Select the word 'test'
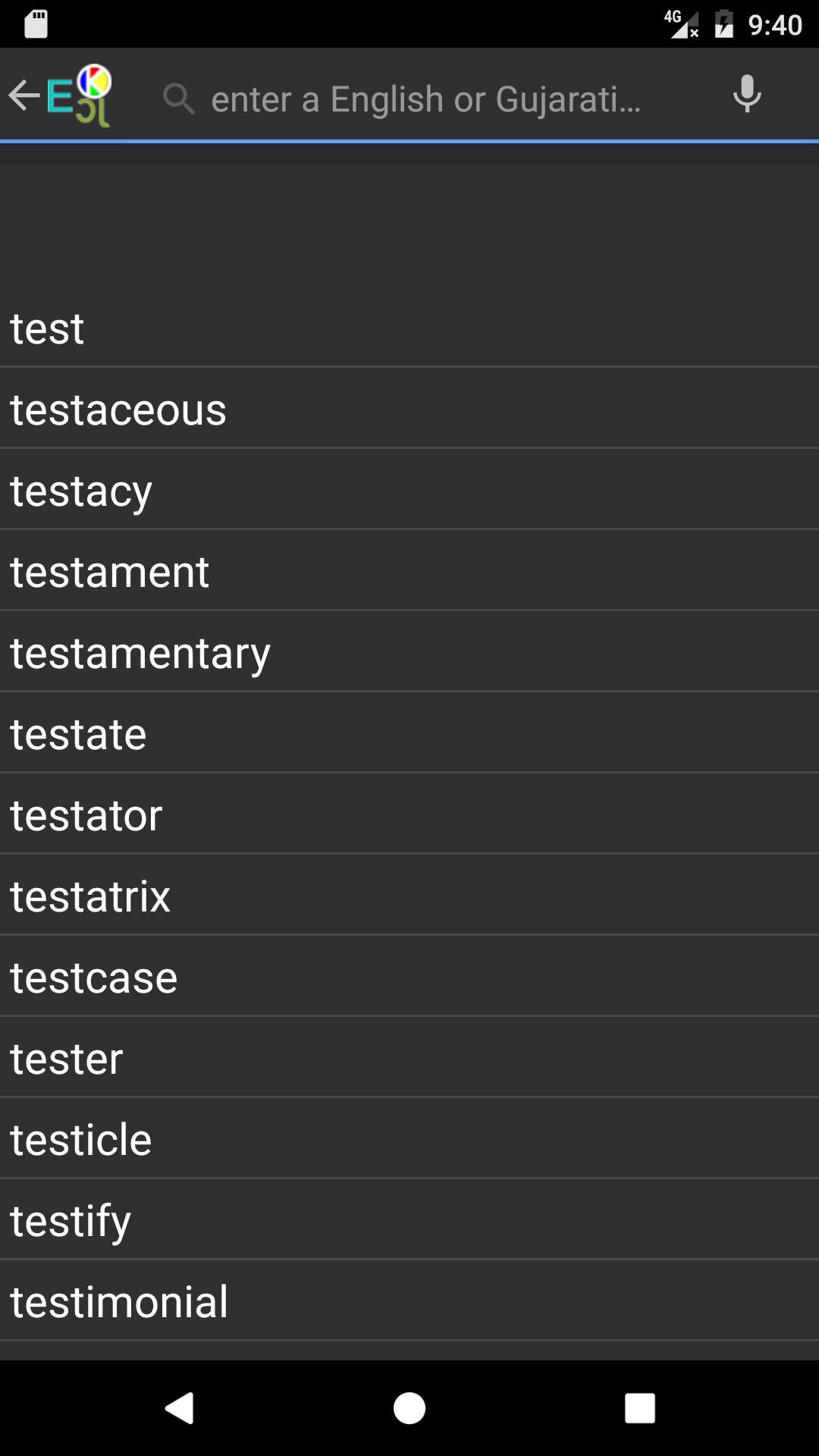Viewport: 819px width, 1456px height. [409, 328]
